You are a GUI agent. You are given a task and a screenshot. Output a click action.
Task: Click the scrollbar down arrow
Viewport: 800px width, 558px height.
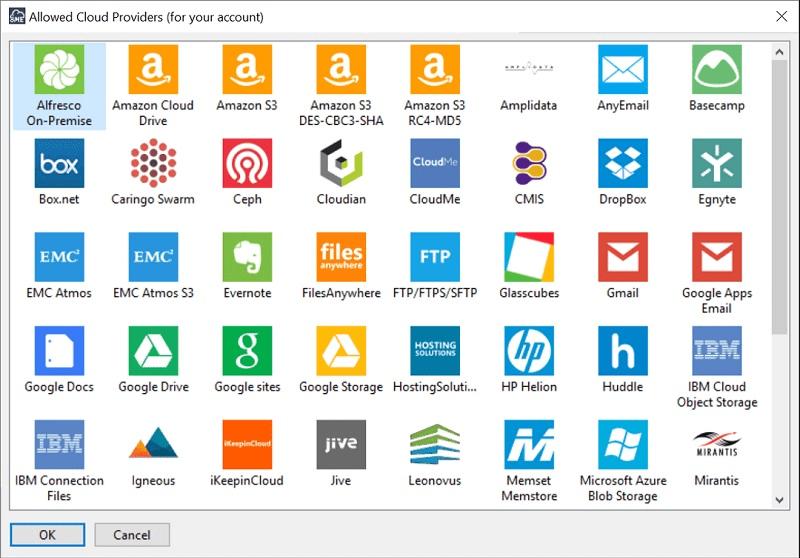[779, 500]
